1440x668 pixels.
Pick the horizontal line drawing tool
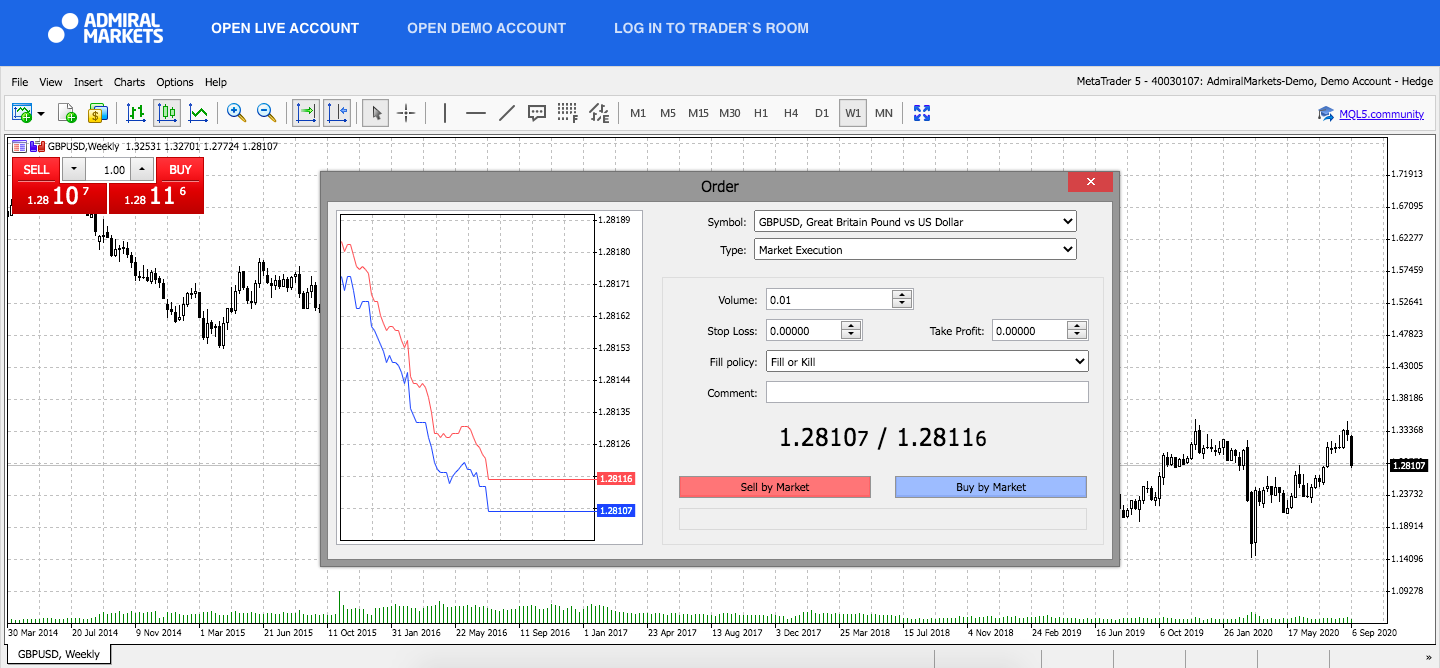point(476,113)
